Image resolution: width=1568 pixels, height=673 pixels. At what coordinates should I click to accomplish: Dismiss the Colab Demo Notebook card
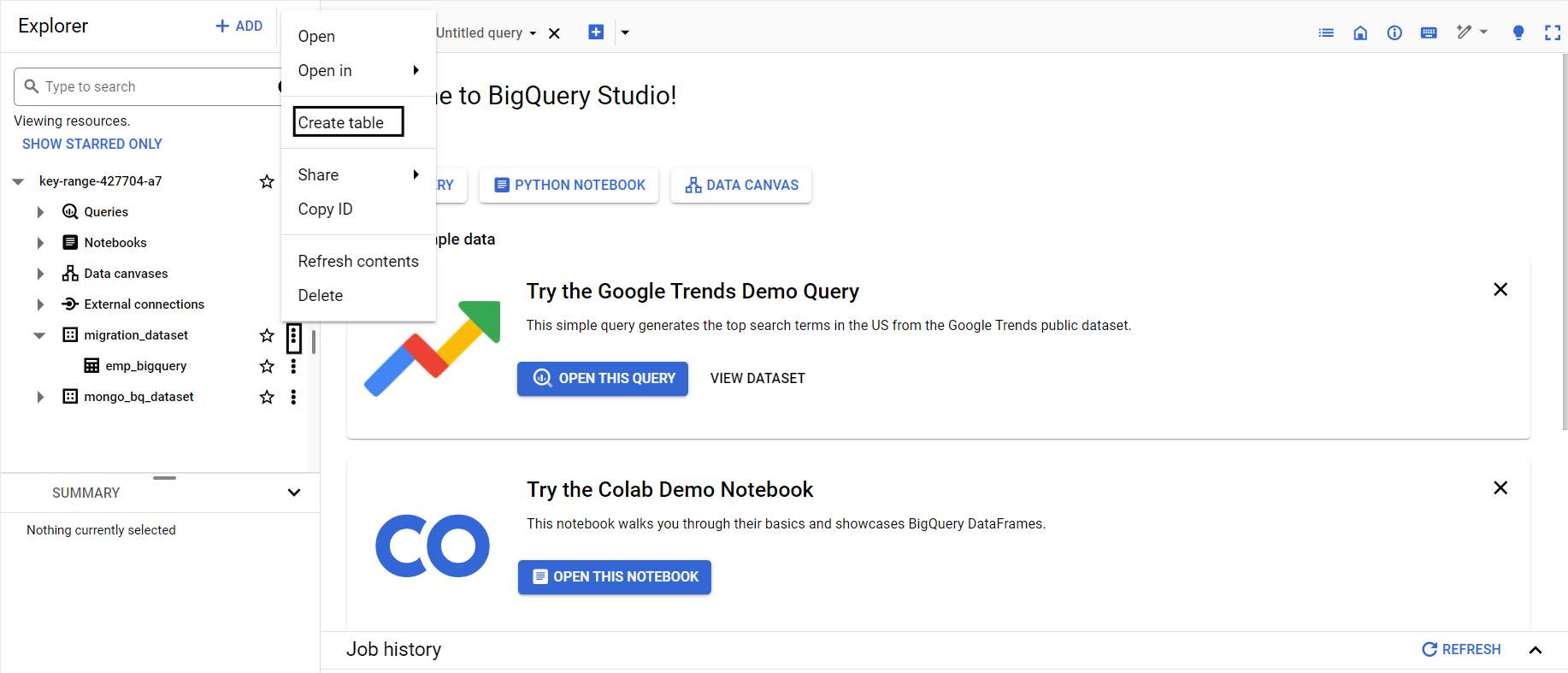(1500, 488)
